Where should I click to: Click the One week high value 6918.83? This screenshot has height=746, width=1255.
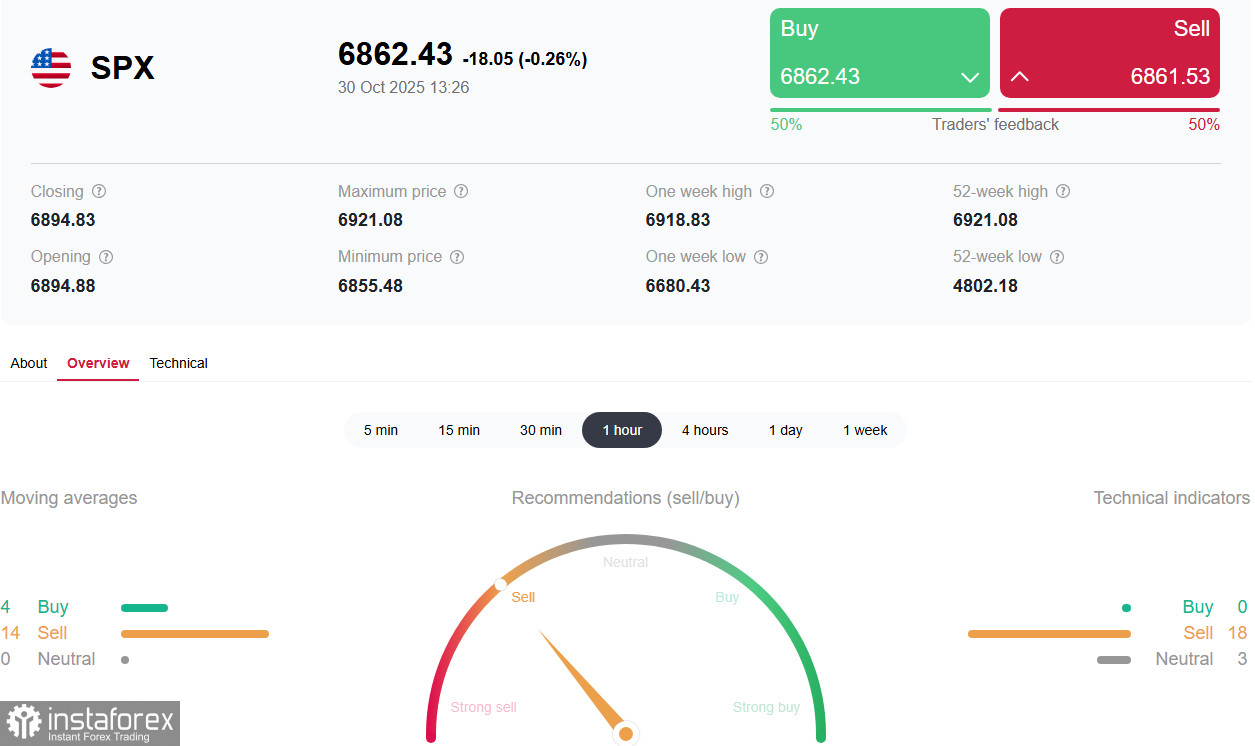(678, 220)
